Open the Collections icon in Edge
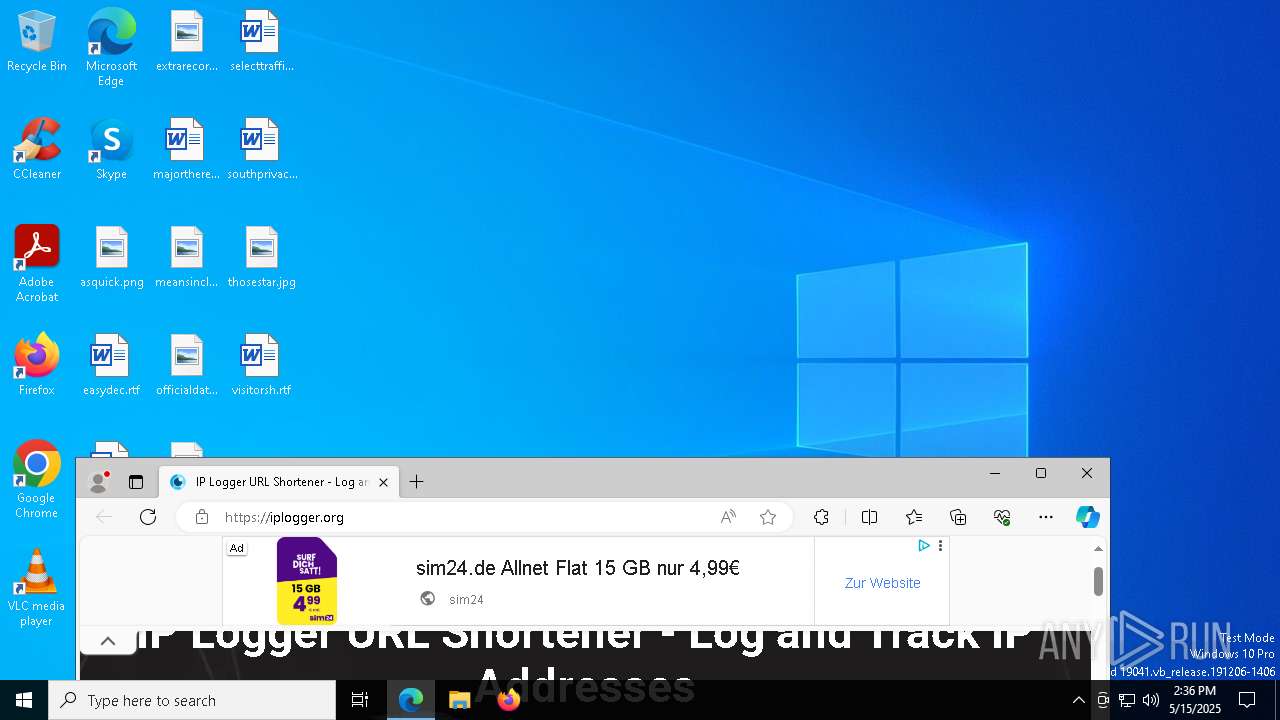 point(958,517)
